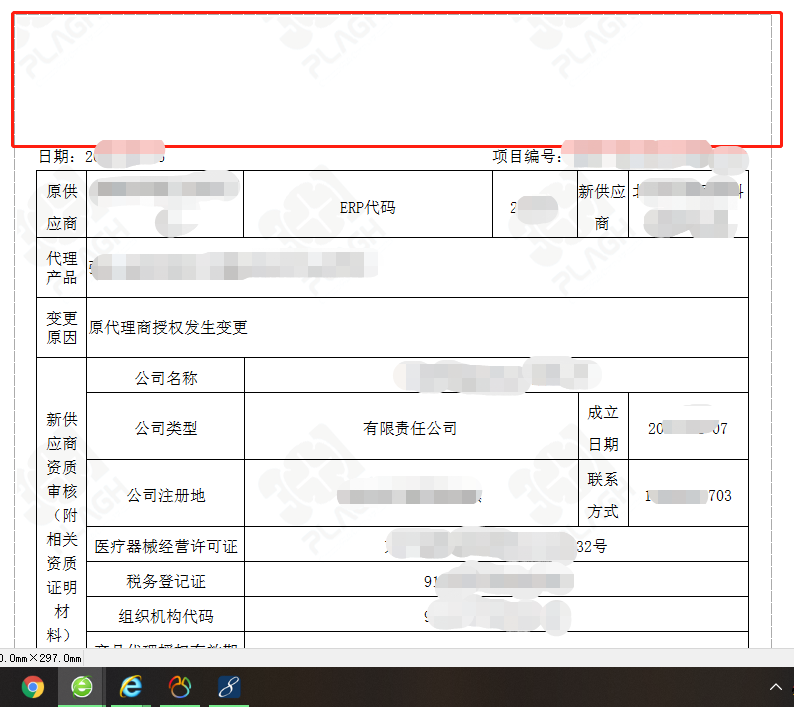Click the 成立日期 label cell
Screen dimensions: 794x707
pos(603,426)
